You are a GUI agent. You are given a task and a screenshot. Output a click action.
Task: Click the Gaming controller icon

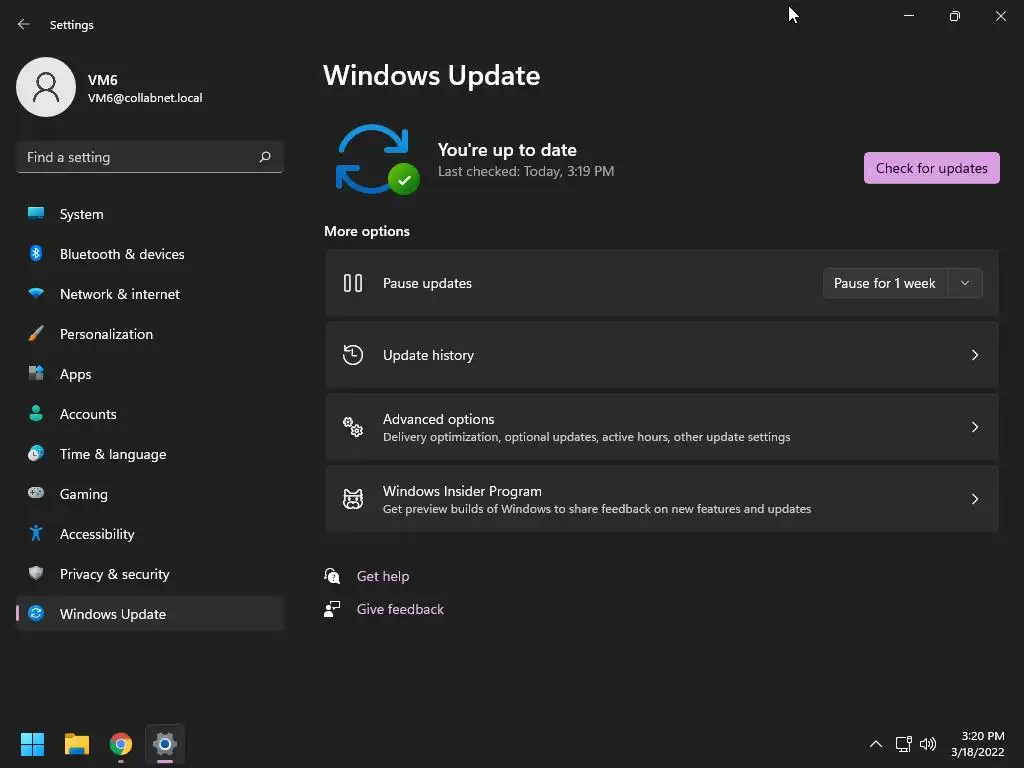pos(36,493)
